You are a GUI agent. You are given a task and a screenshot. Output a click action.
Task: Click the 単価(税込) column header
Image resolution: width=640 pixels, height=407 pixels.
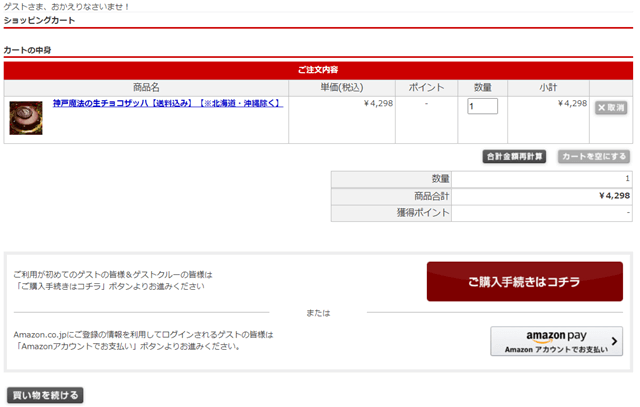pyautogui.click(x=342, y=87)
